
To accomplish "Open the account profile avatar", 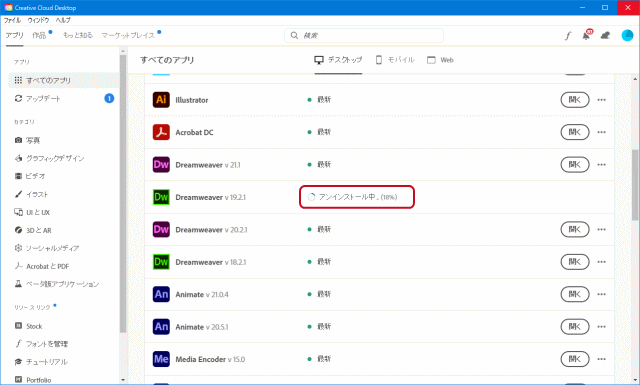I will click(627, 36).
